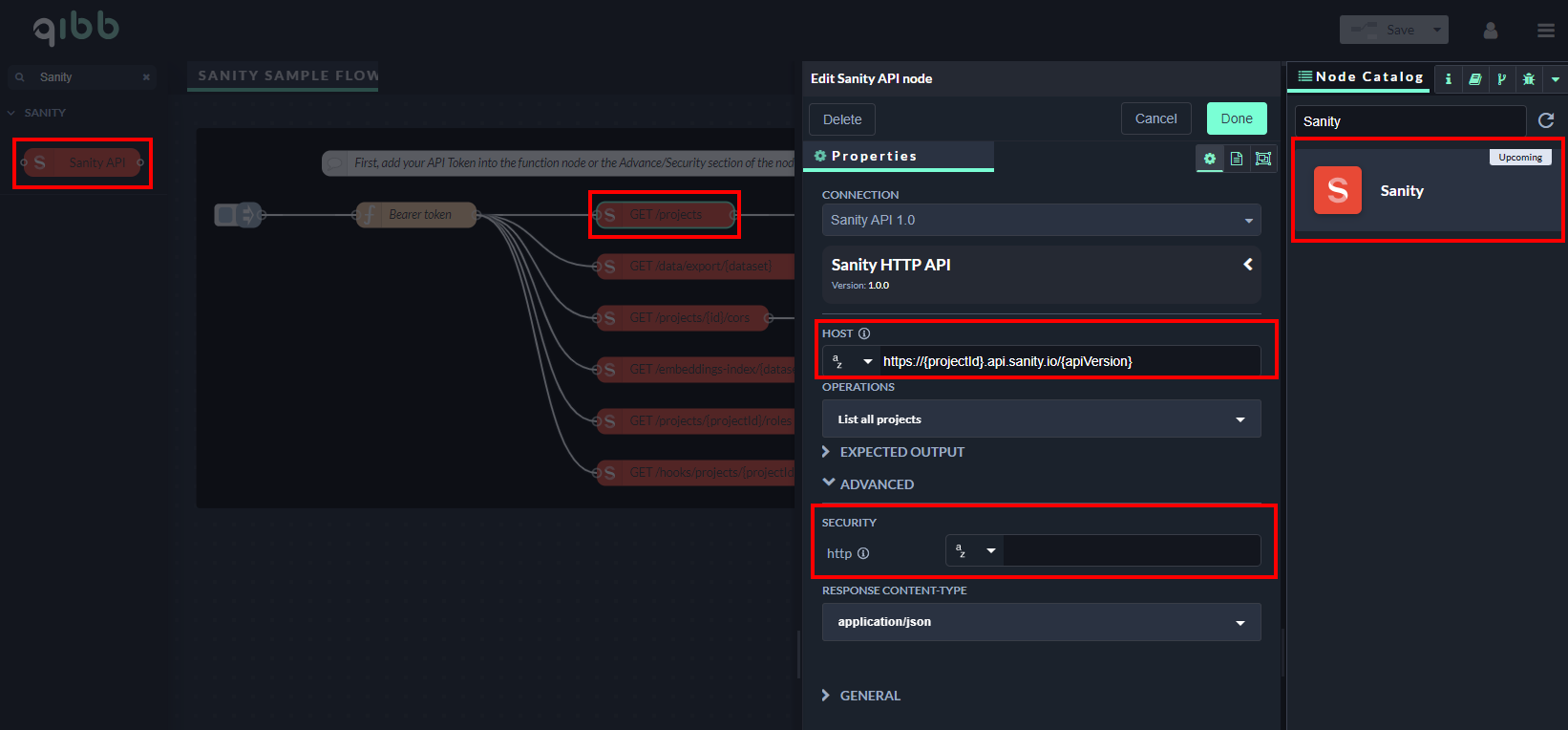
Task: Open the info sidebar tab
Action: coord(1448,79)
